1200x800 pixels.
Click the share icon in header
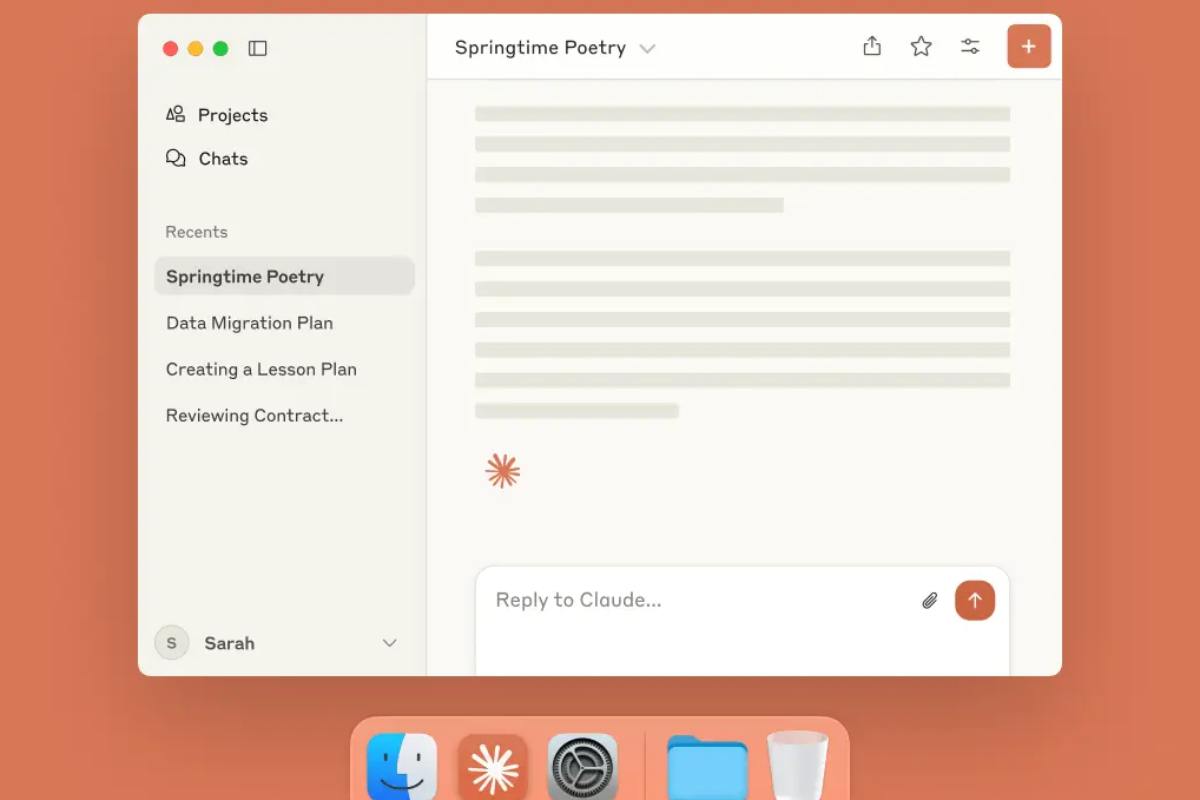(872, 46)
